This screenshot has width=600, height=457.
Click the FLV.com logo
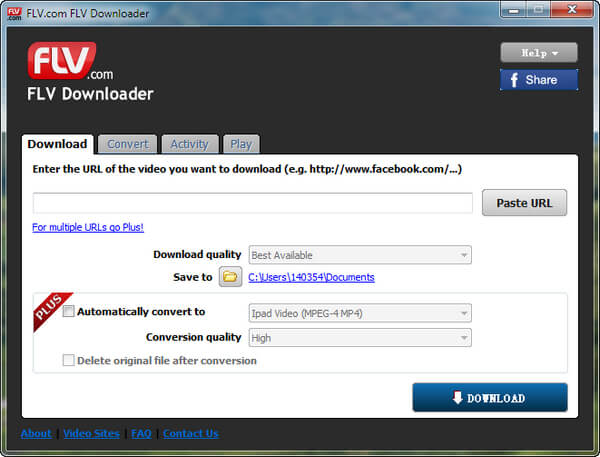click(x=70, y=61)
